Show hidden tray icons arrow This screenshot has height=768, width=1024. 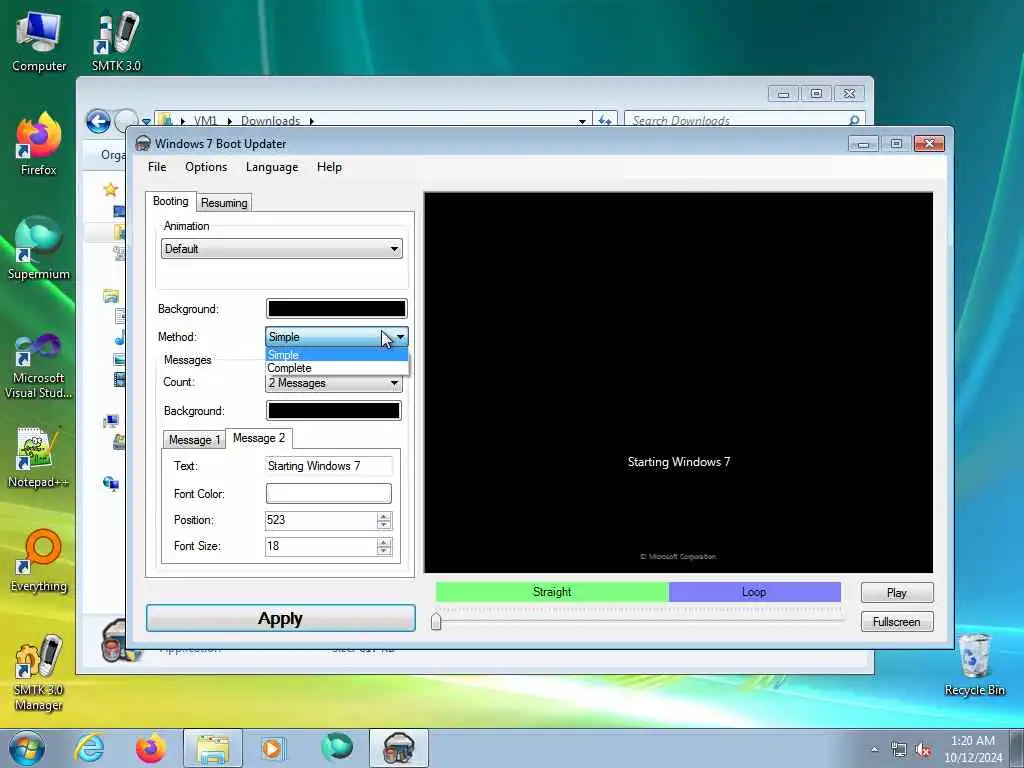point(874,749)
